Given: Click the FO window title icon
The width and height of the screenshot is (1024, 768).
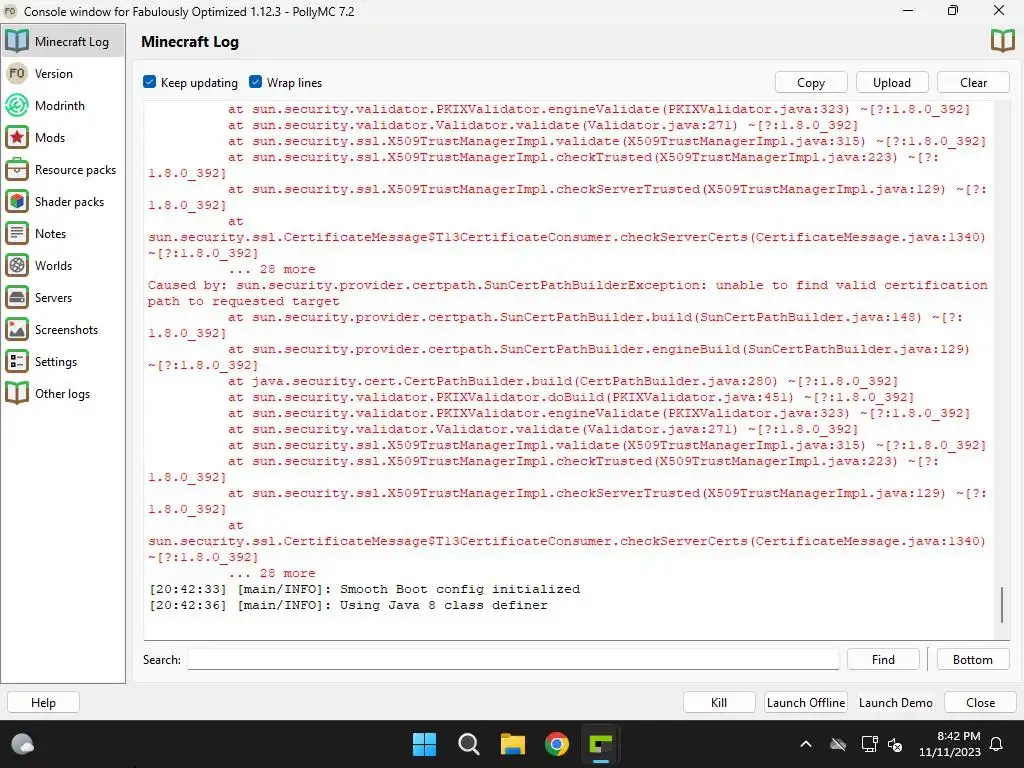Looking at the screenshot, I should pos(10,11).
